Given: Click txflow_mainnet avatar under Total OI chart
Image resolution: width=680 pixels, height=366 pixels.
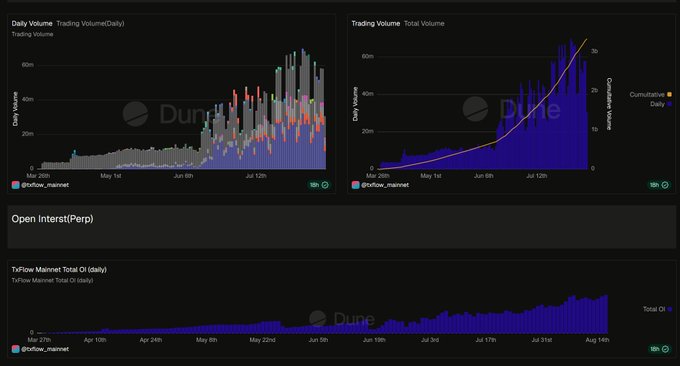Looking at the screenshot, I should [16, 349].
